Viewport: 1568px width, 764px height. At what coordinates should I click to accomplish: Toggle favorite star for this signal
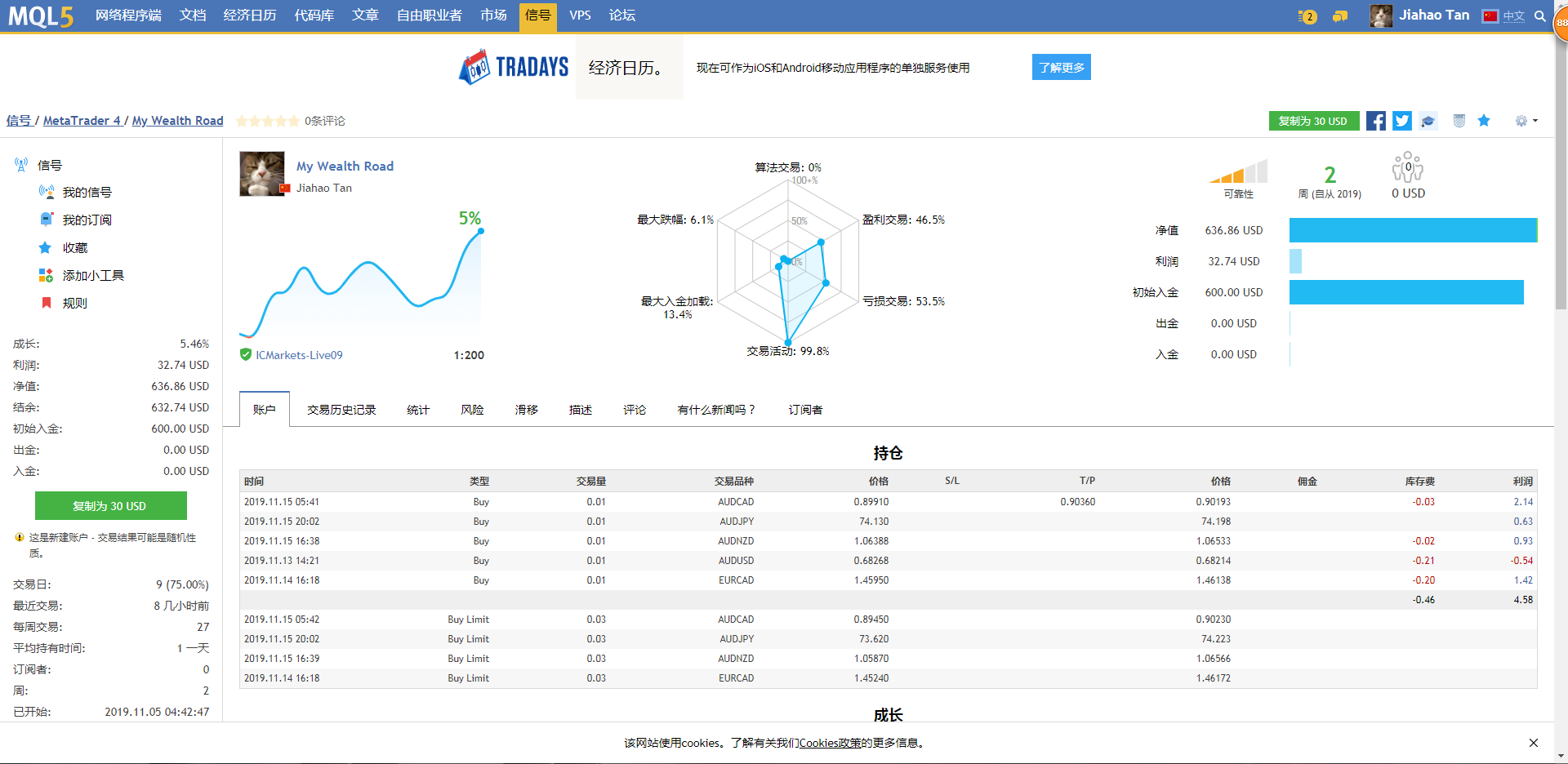coord(1484,121)
